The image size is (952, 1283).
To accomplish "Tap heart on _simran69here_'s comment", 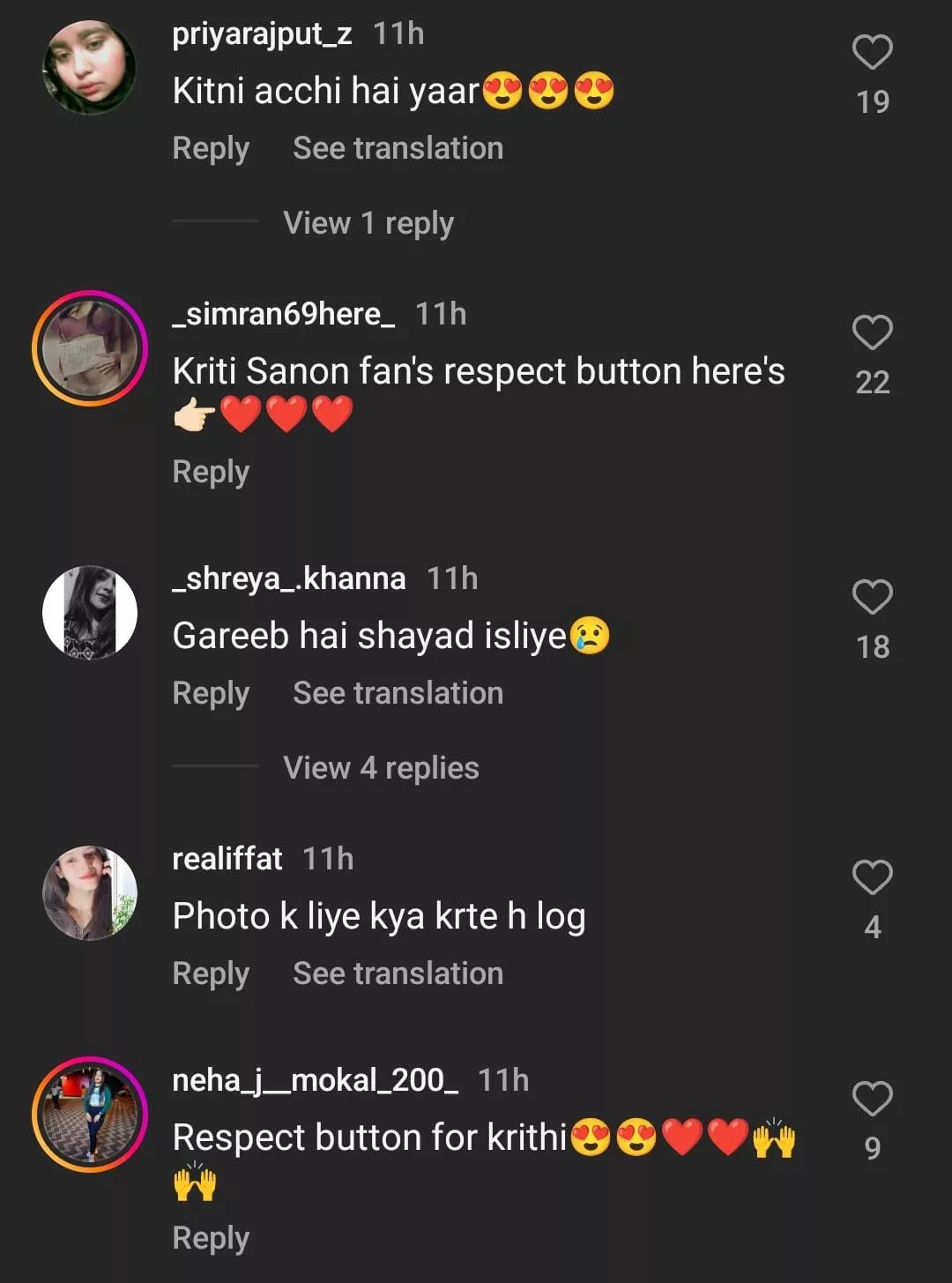I will pyautogui.click(x=872, y=333).
